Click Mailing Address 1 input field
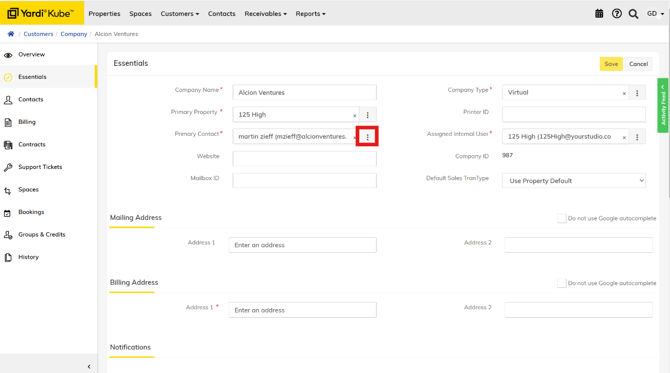This screenshot has height=373, width=670. coord(303,245)
